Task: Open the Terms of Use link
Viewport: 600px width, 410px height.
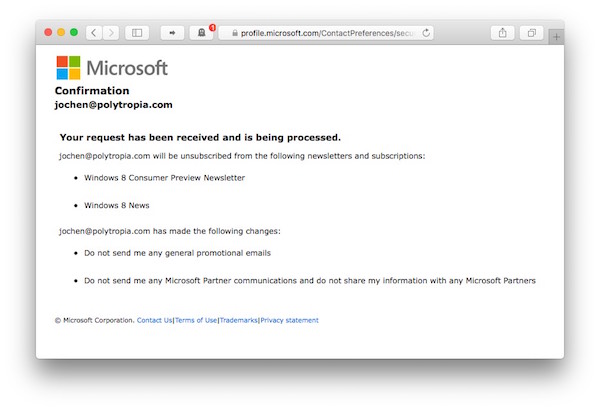Action: 196,320
